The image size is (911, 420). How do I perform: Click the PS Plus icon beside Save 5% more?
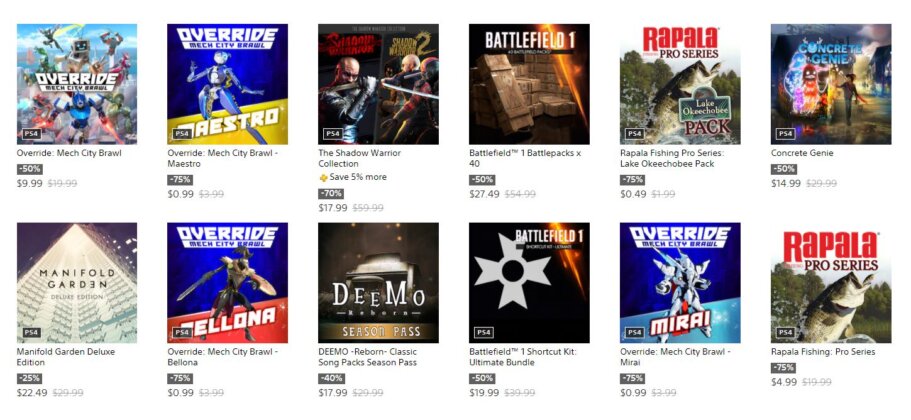[x=324, y=178]
